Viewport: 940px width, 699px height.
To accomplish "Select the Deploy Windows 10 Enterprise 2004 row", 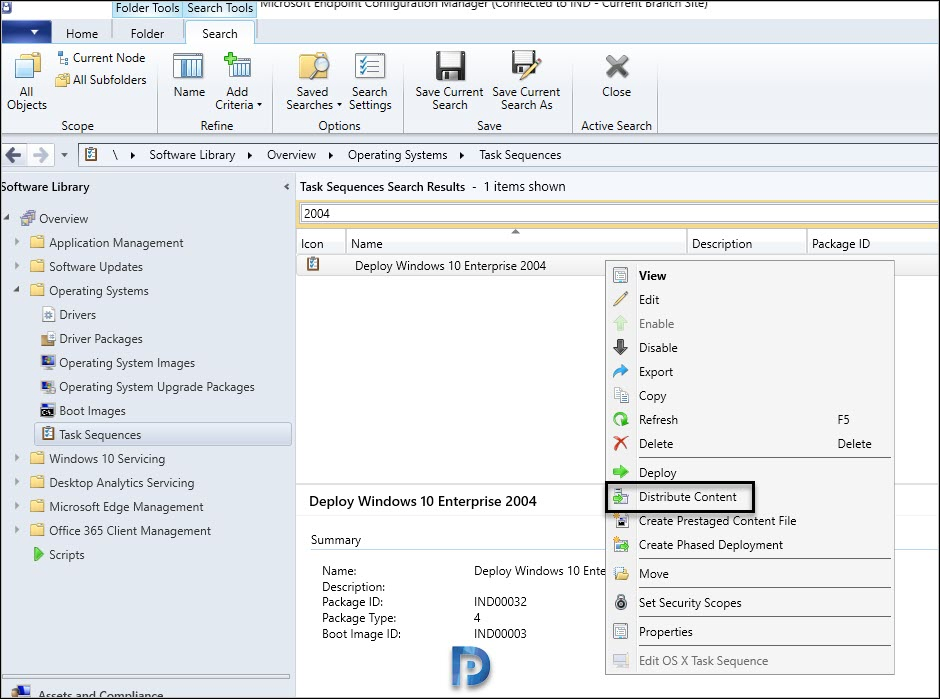I will tap(450, 266).
